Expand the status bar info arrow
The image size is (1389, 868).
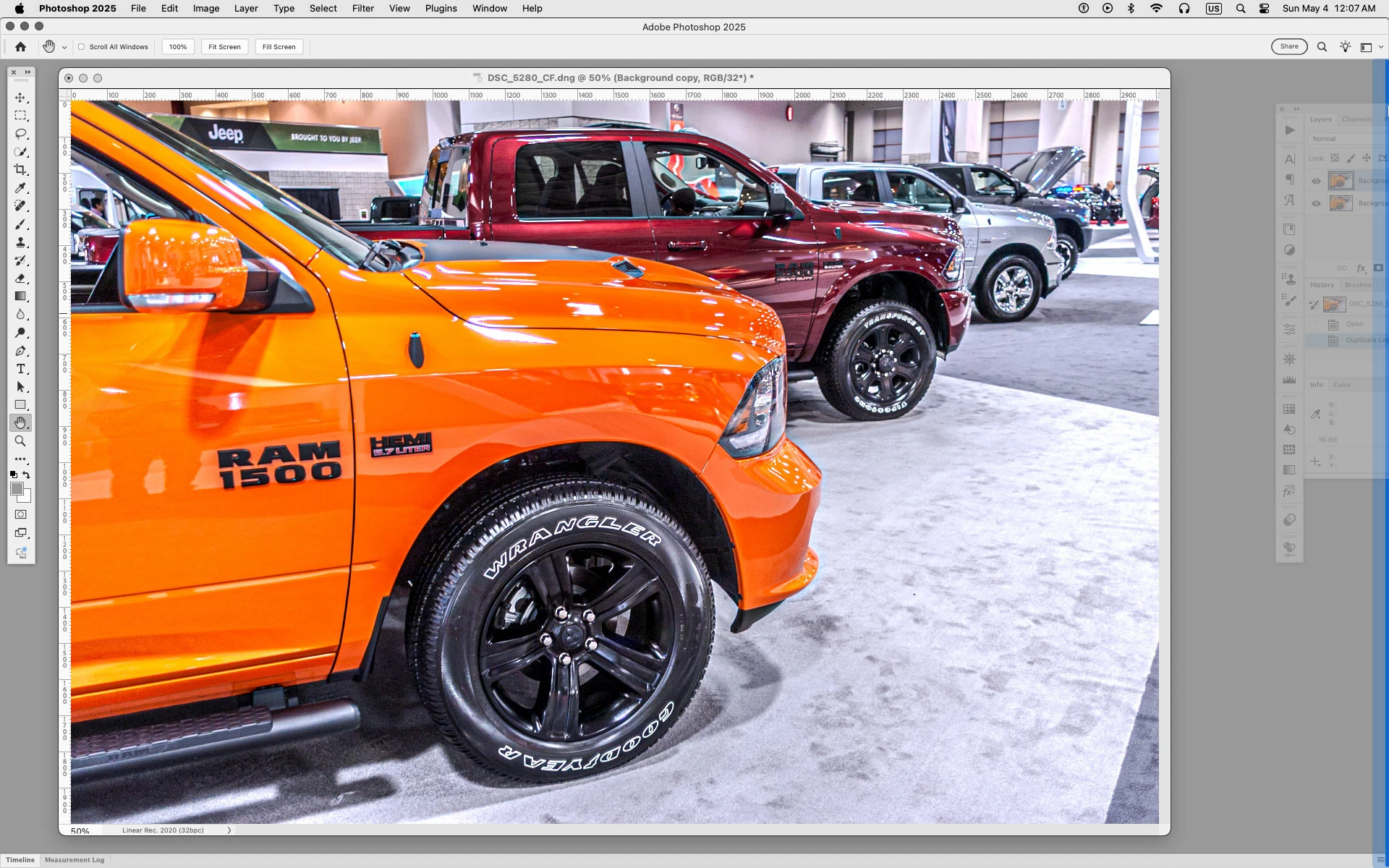coord(229,830)
